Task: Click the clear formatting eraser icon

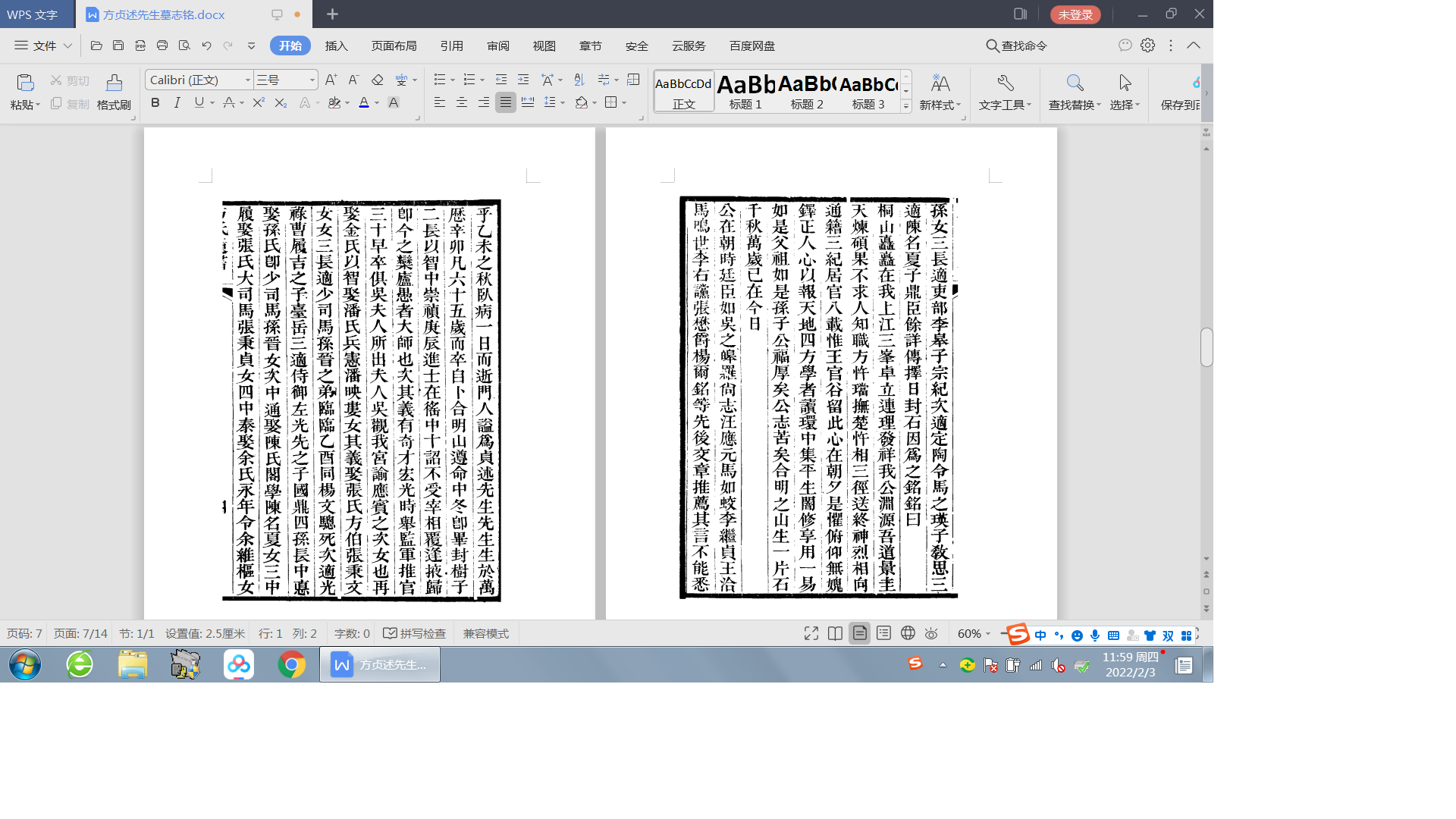Action: click(377, 80)
